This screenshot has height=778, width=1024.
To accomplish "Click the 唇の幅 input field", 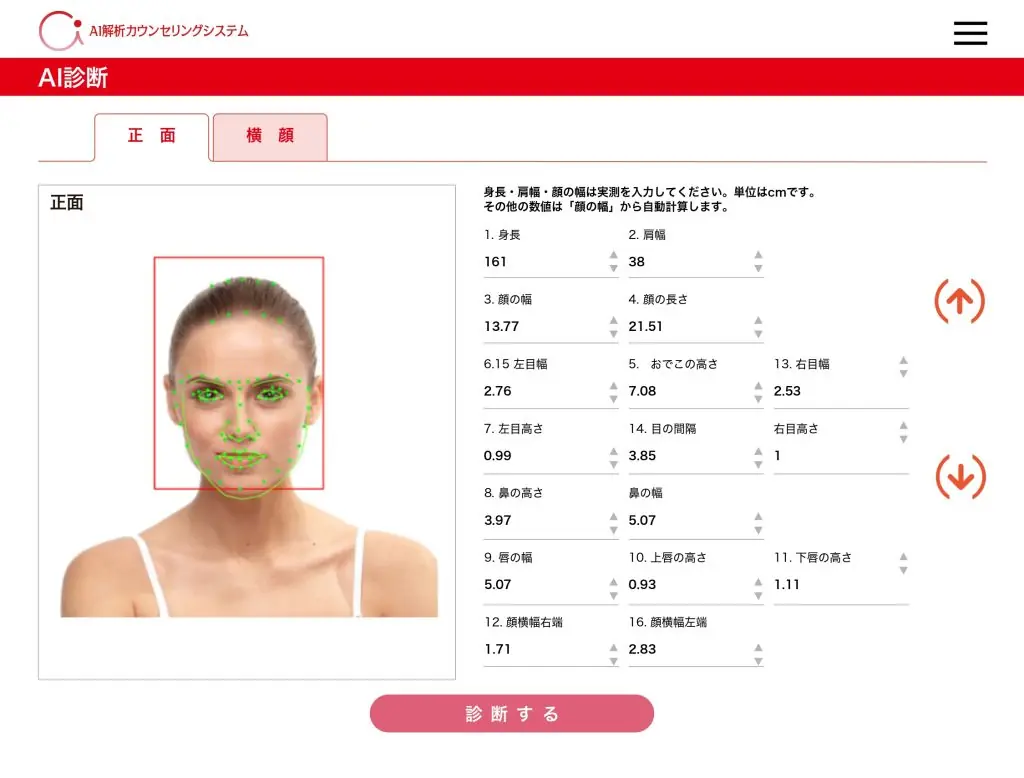I will click(x=540, y=585).
